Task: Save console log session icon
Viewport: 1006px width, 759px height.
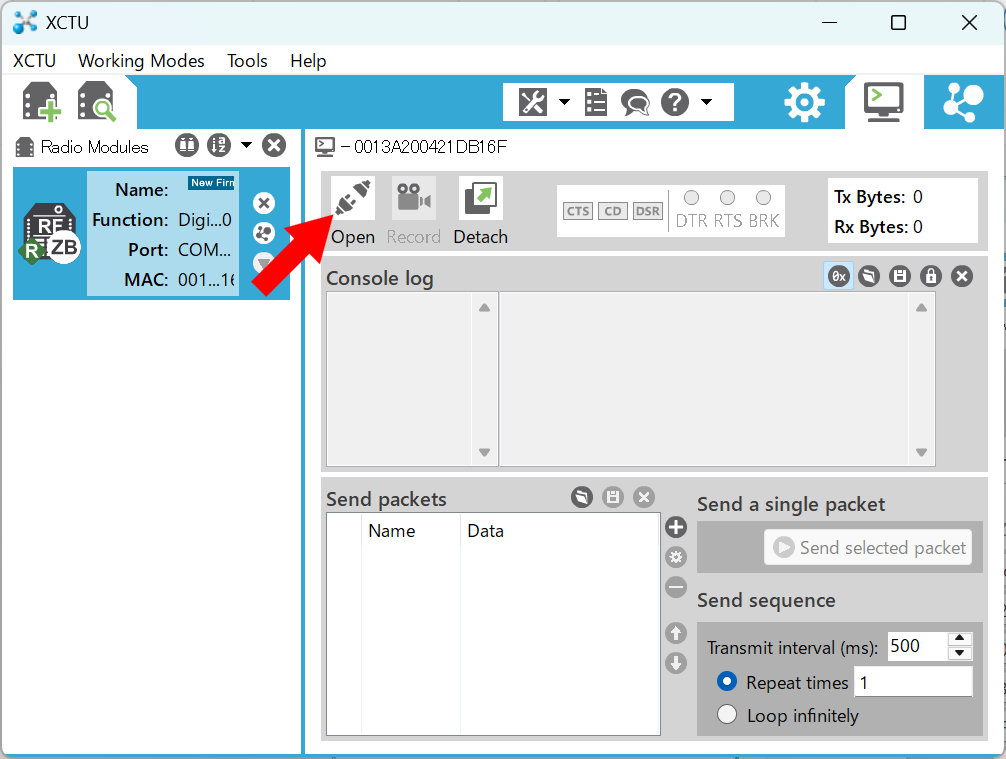Action: pyautogui.click(x=900, y=277)
